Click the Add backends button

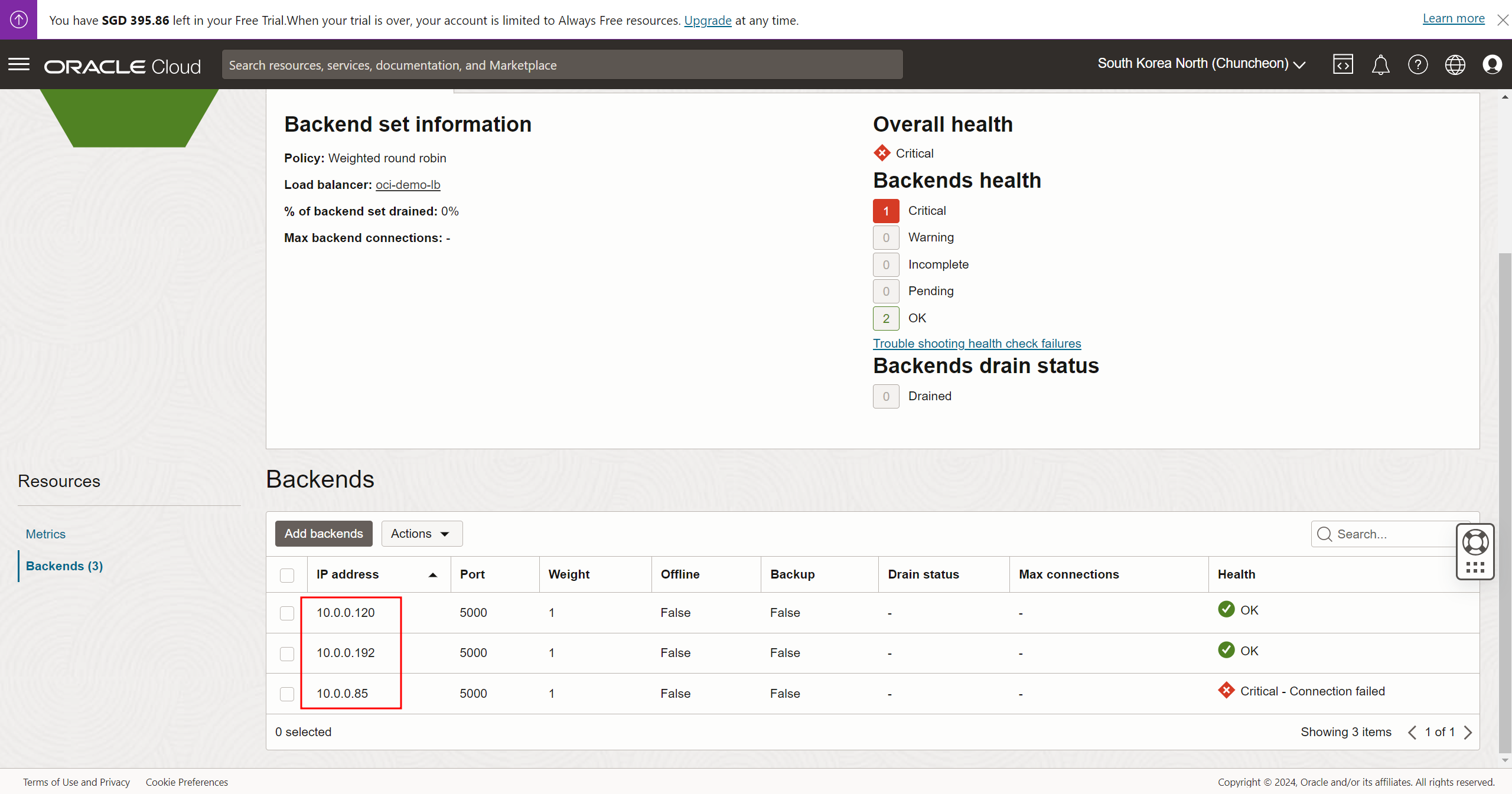click(x=324, y=534)
